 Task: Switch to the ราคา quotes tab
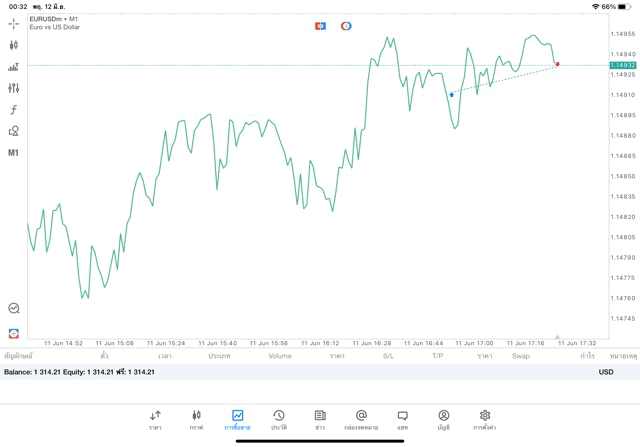(x=156, y=420)
